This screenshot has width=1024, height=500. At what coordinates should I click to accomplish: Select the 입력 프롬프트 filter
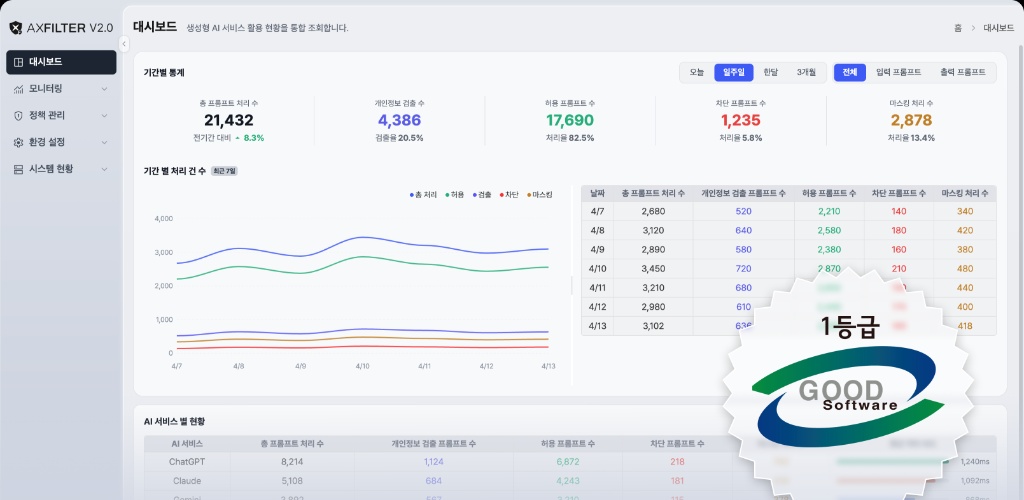pos(899,72)
